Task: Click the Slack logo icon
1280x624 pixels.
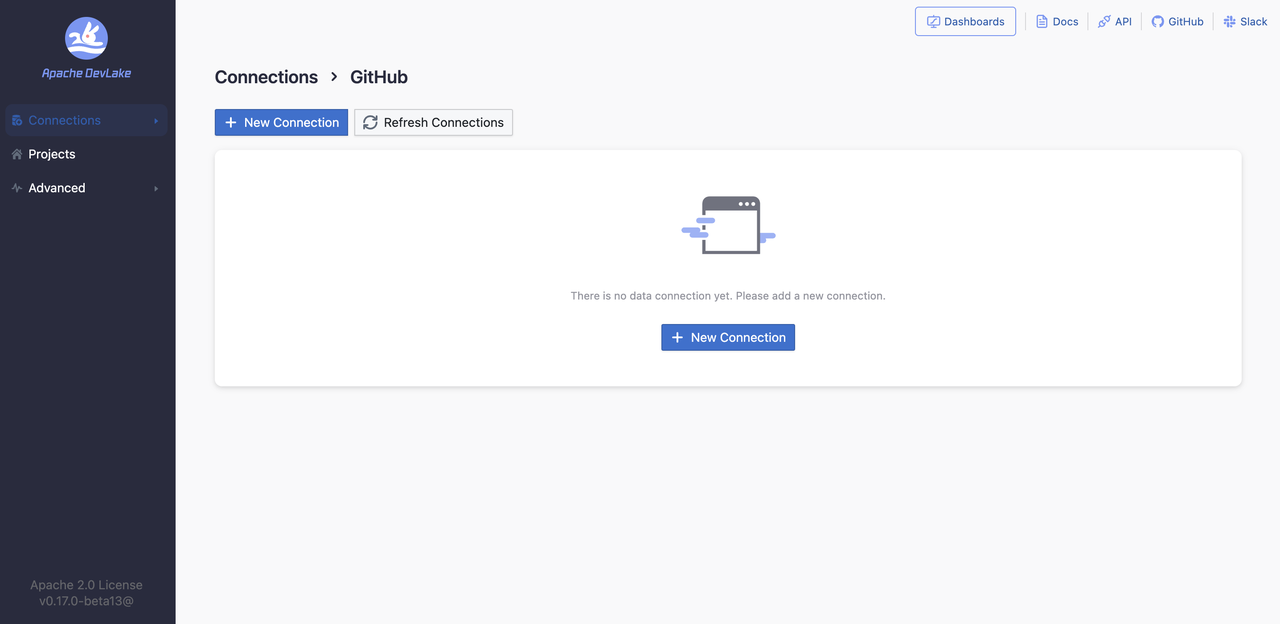Action: (x=1230, y=22)
